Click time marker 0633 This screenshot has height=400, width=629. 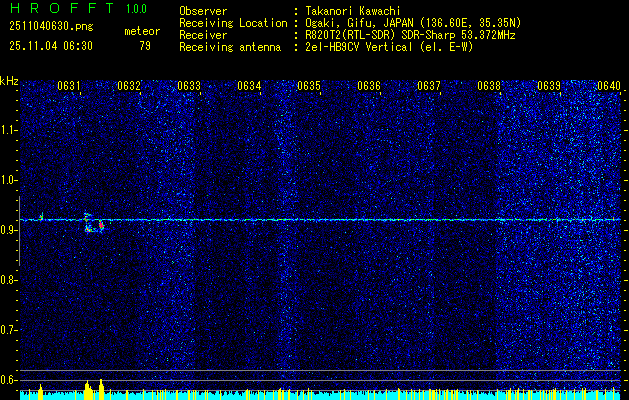point(189,86)
